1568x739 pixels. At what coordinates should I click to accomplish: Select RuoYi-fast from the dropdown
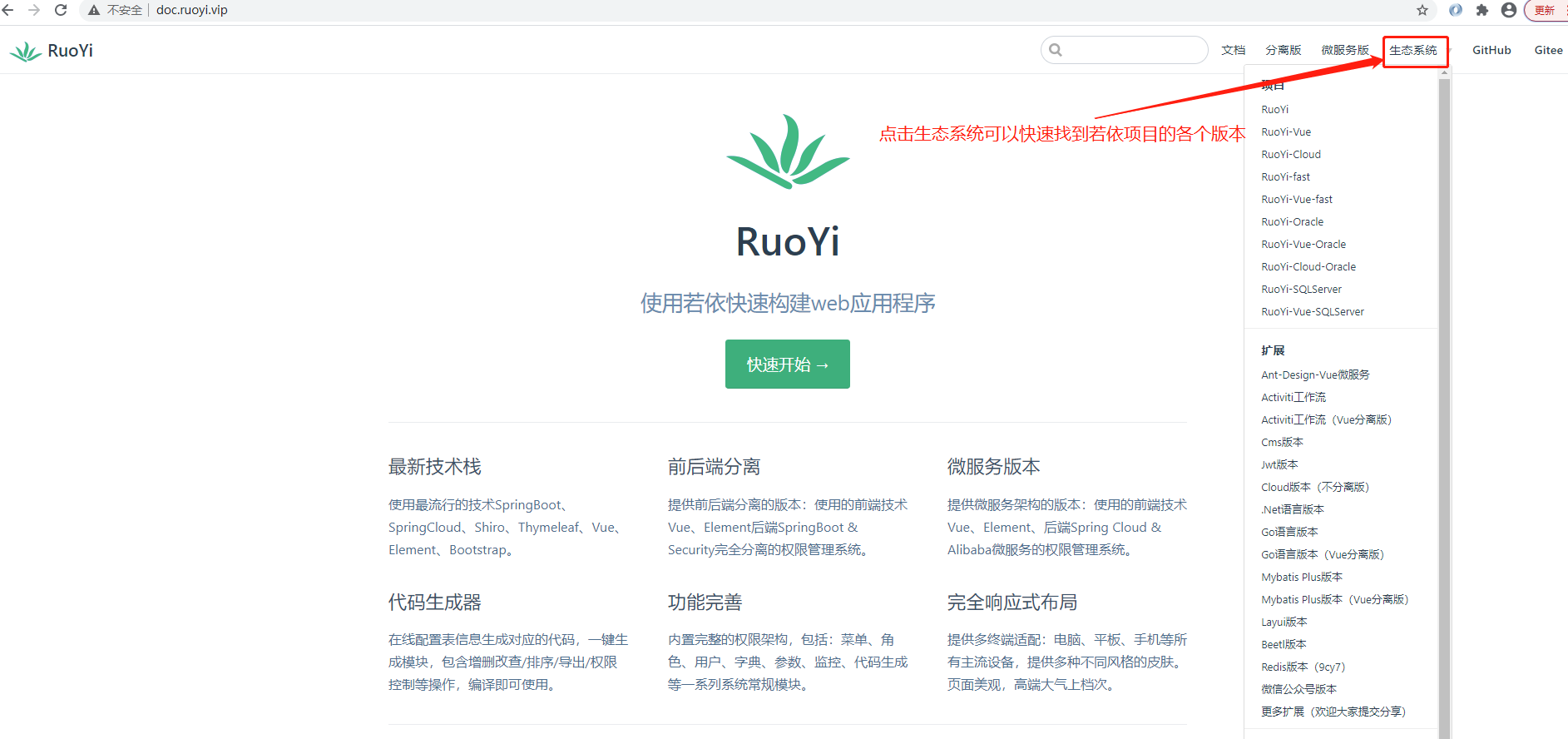pyautogui.click(x=1285, y=176)
